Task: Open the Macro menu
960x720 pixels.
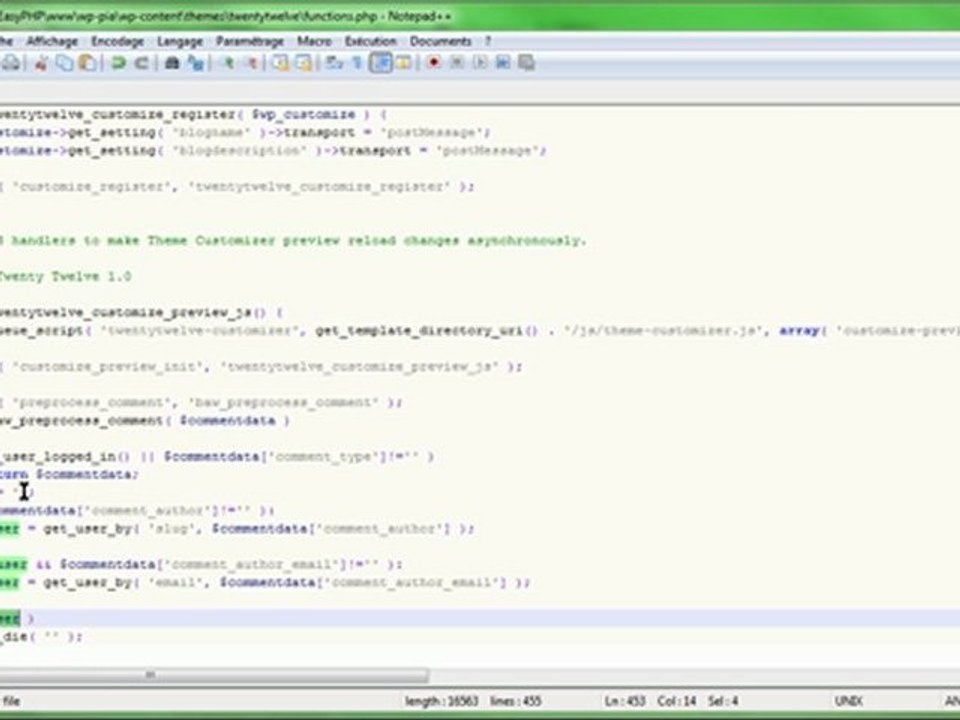Action: pyautogui.click(x=314, y=41)
